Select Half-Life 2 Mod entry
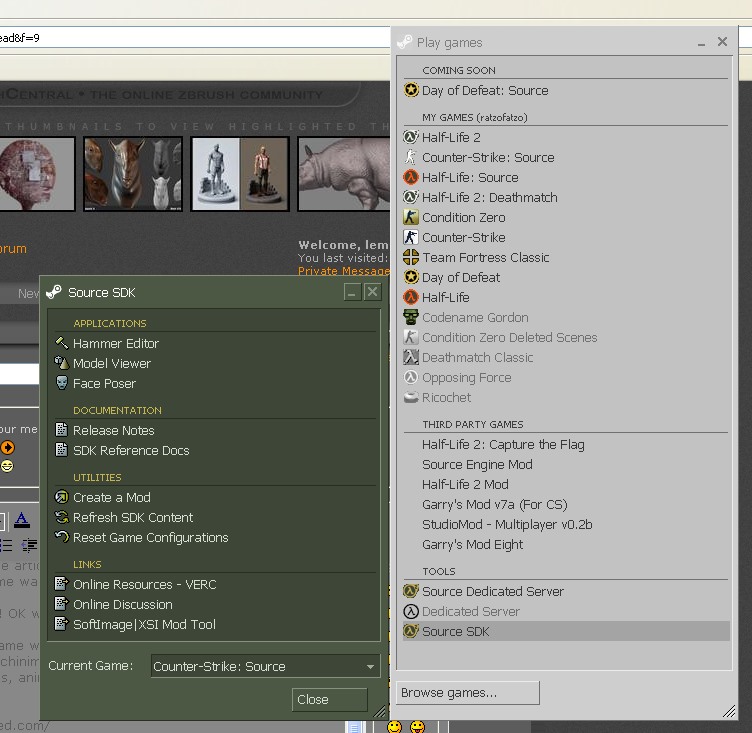752x733 pixels. click(x=465, y=485)
